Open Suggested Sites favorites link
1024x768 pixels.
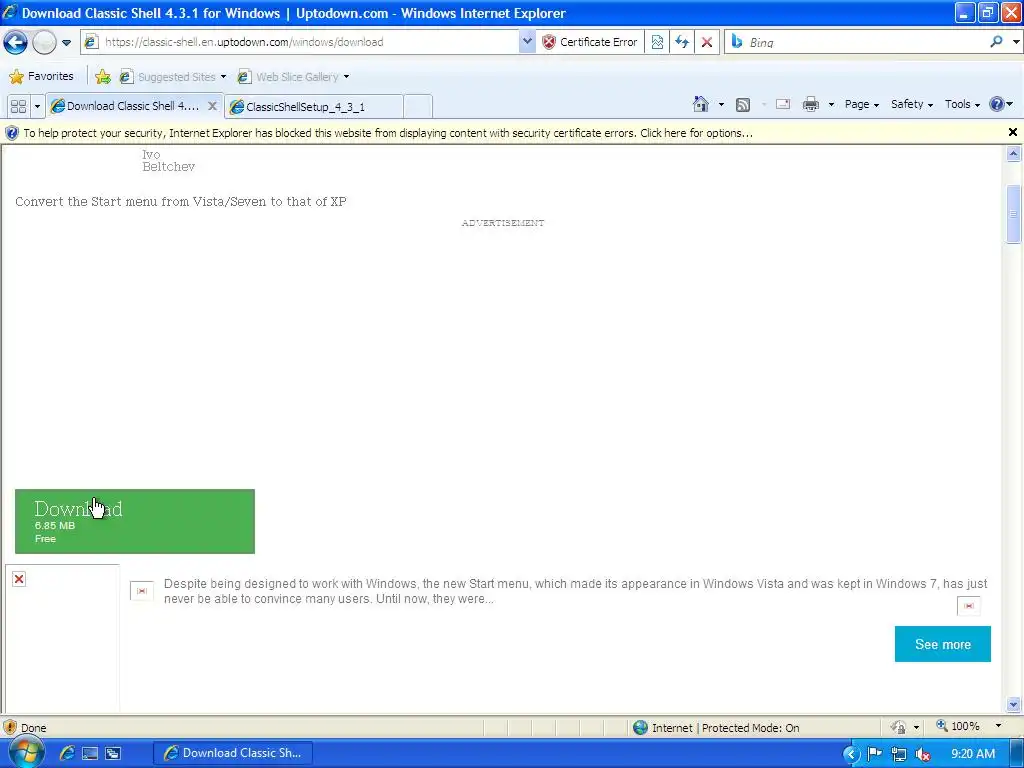coord(172,76)
